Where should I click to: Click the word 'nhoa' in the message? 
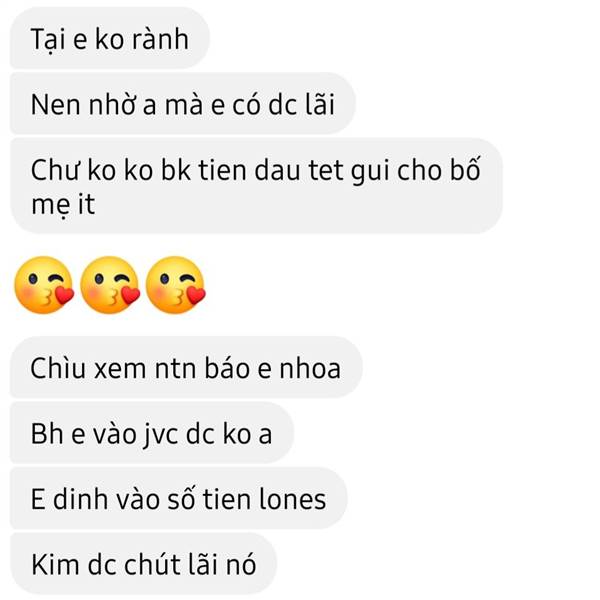[310, 368]
